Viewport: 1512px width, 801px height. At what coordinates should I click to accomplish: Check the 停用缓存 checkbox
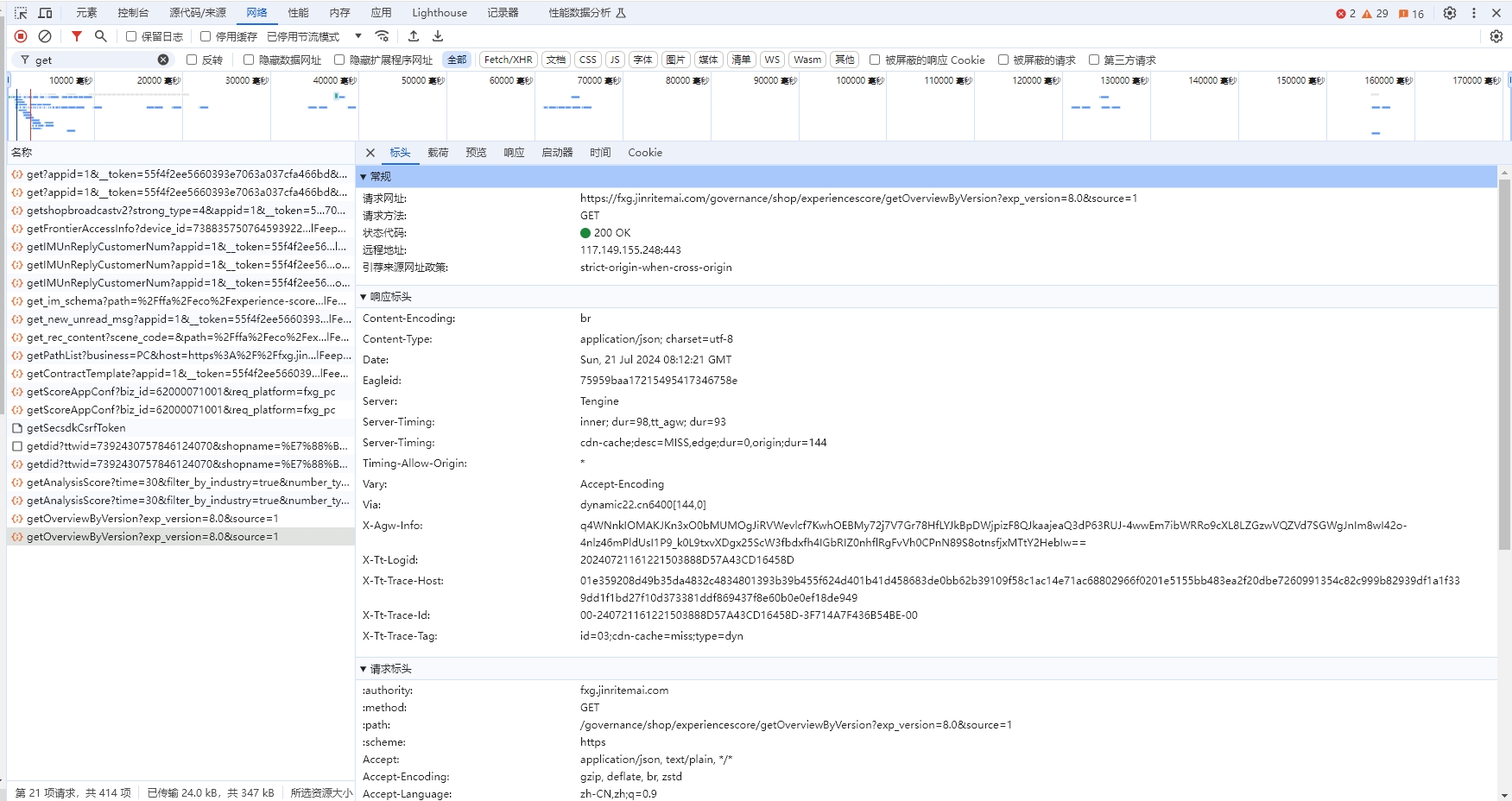206,36
